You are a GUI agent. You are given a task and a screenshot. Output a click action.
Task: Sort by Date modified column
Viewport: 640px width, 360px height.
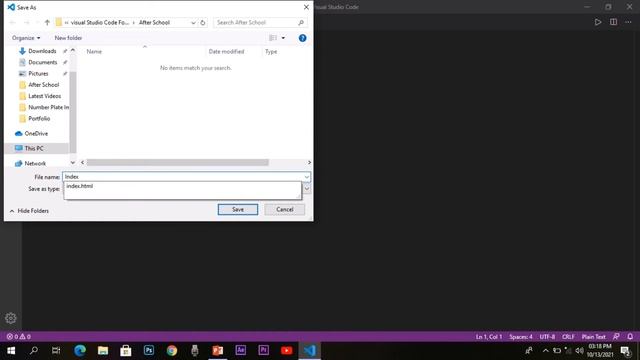(226, 51)
